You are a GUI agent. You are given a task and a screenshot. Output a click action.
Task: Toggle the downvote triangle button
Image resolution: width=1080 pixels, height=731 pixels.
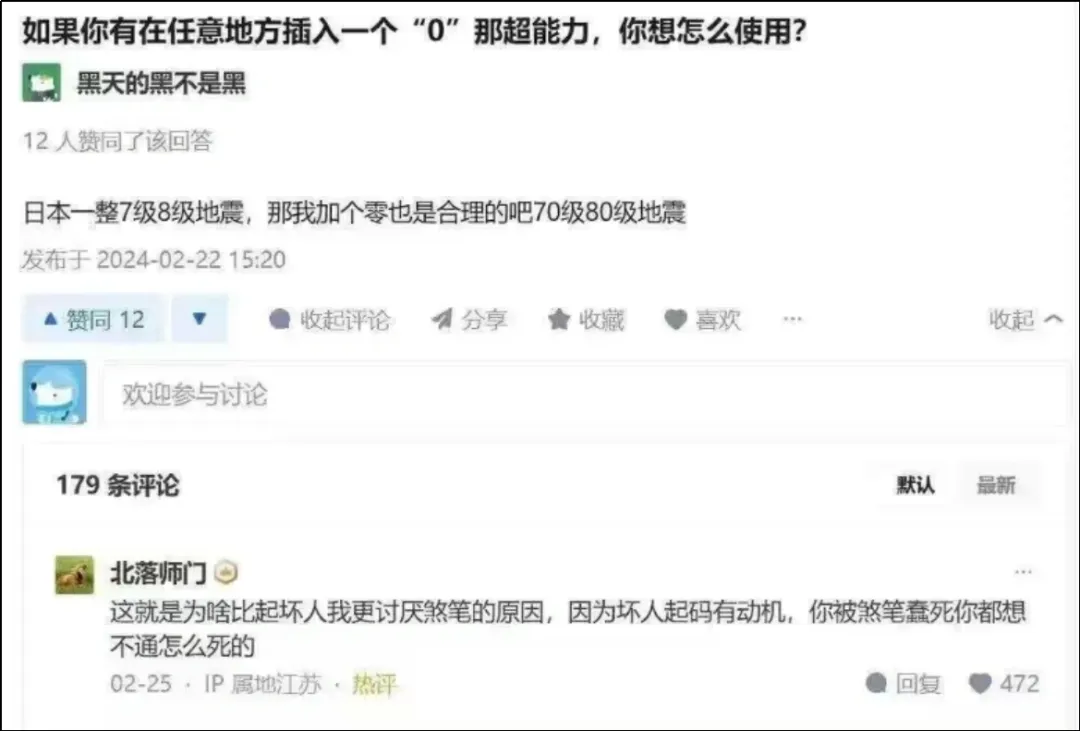point(200,319)
